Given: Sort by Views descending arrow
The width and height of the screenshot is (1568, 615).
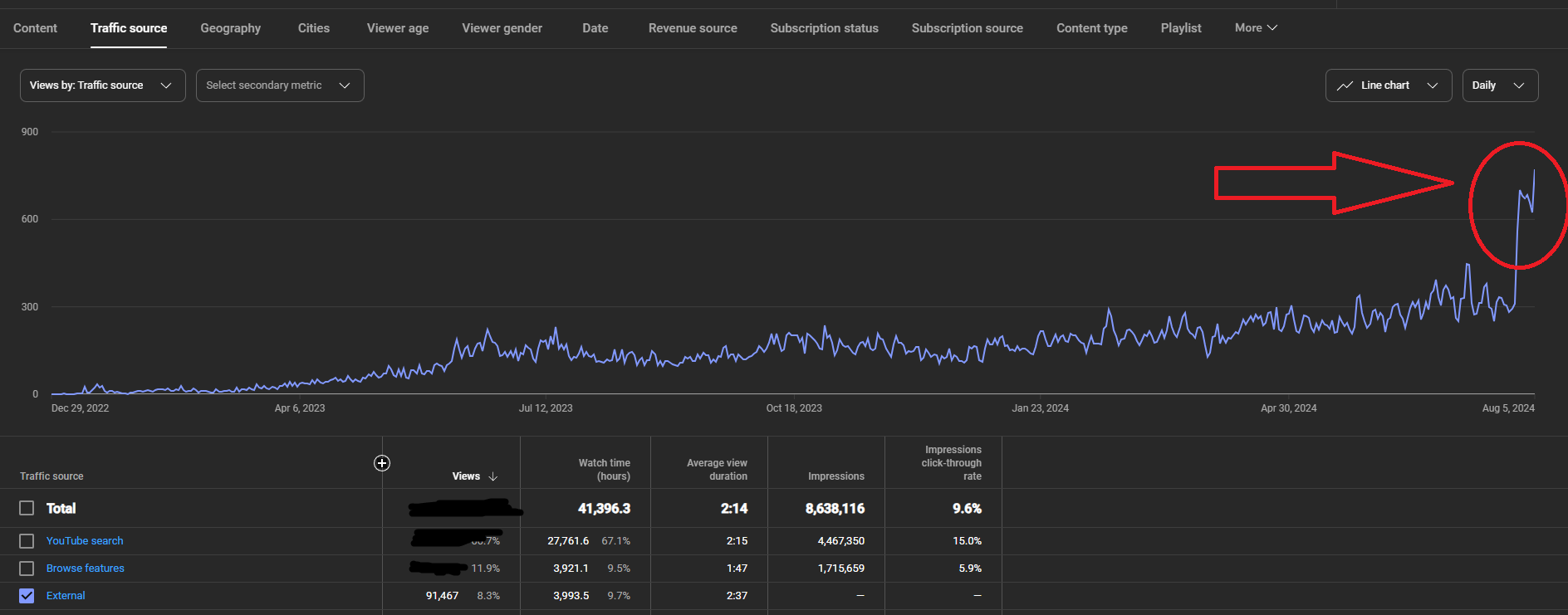Looking at the screenshot, I should 493,476.
